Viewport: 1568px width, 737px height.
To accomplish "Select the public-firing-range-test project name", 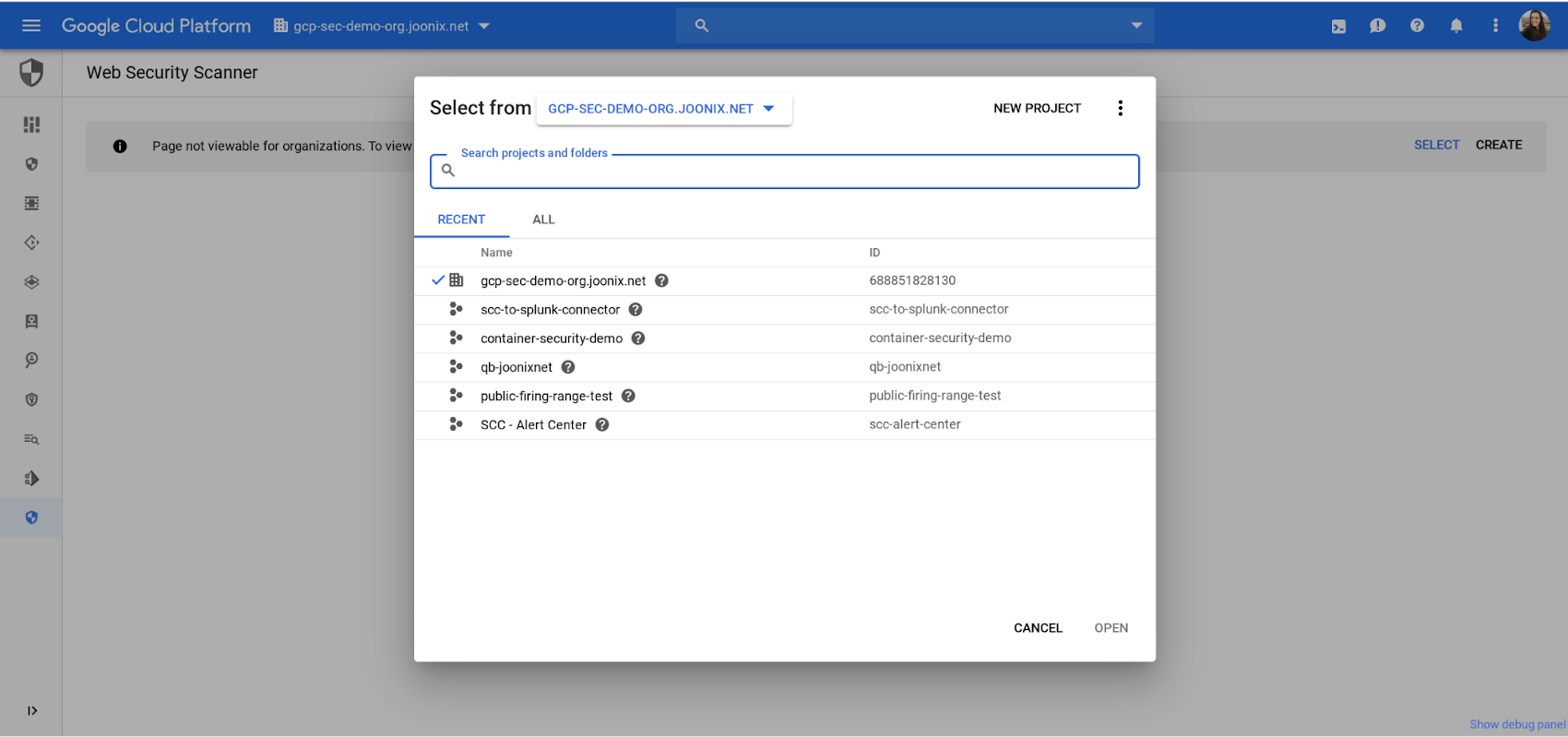I will coord(546,396).
